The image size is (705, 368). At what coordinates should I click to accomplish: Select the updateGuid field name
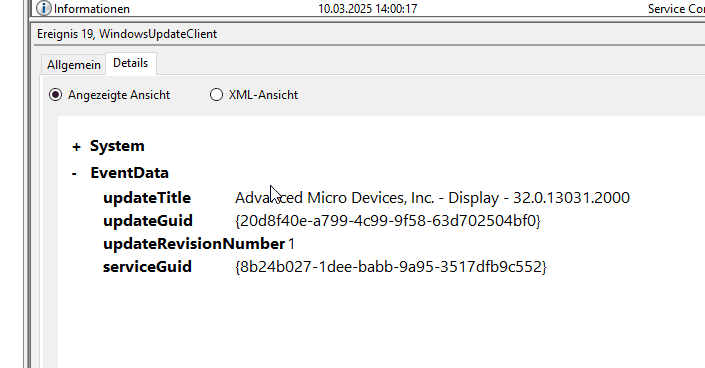coord(148,221)
